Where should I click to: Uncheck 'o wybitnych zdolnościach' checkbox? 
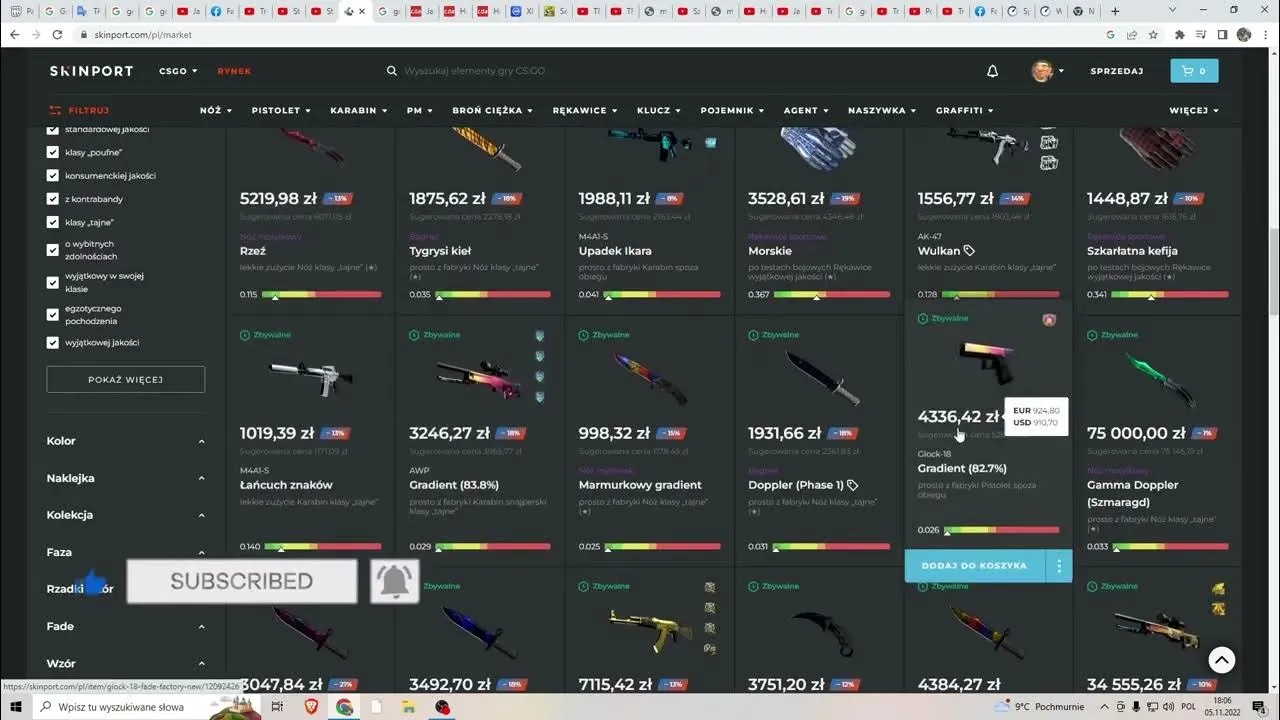click(53, 250)
